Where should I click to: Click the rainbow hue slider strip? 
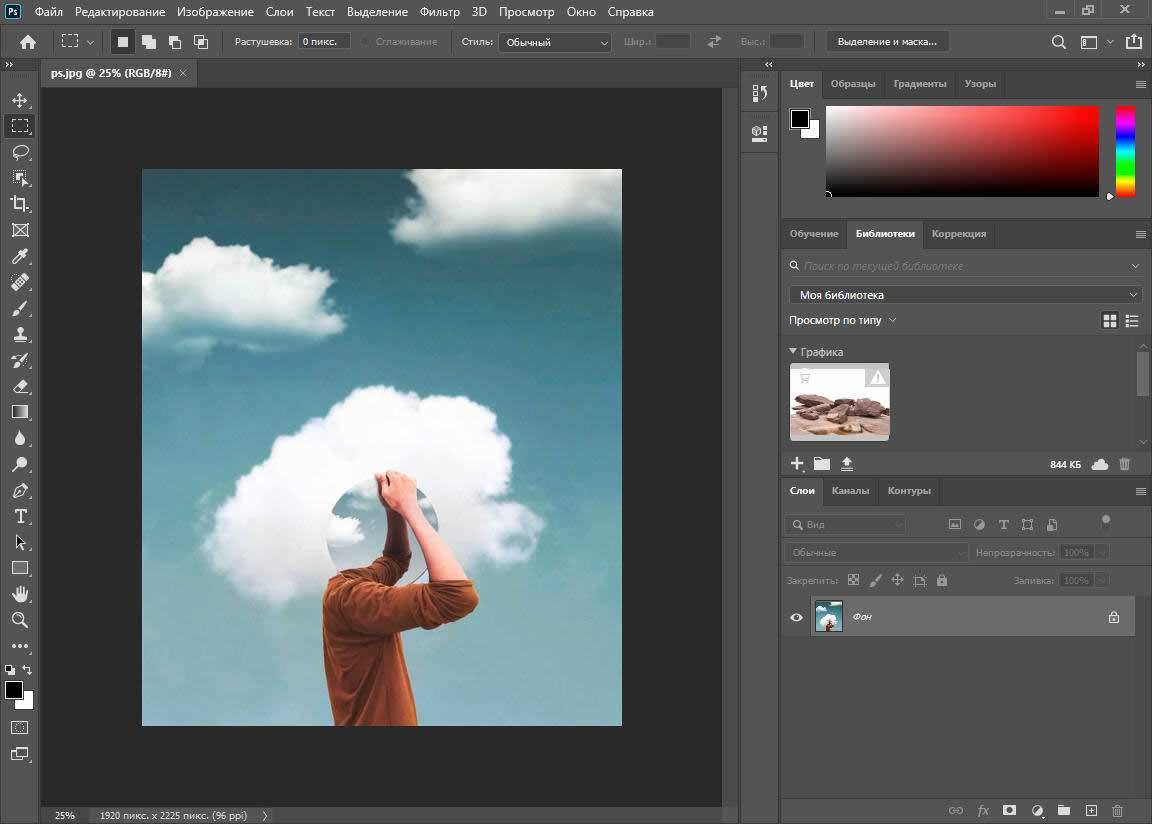pos(1125,150)
